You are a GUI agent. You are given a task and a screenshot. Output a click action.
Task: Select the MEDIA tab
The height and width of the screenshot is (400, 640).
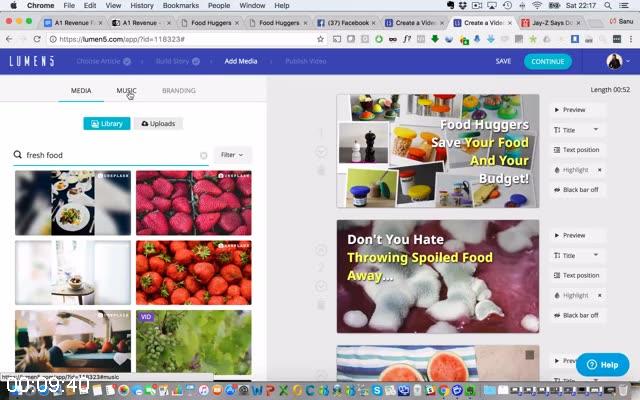81,91
